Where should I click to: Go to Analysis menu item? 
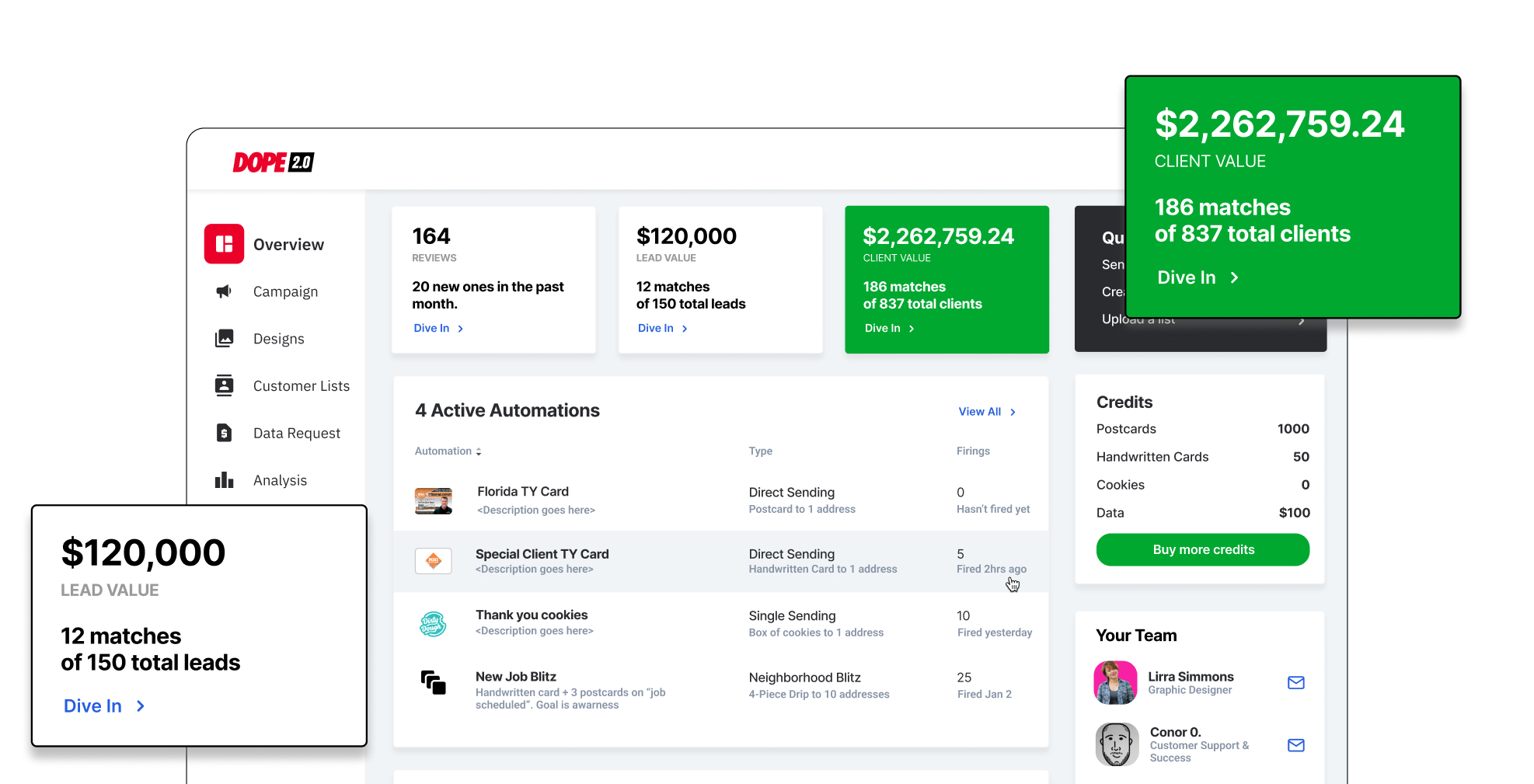280,480
